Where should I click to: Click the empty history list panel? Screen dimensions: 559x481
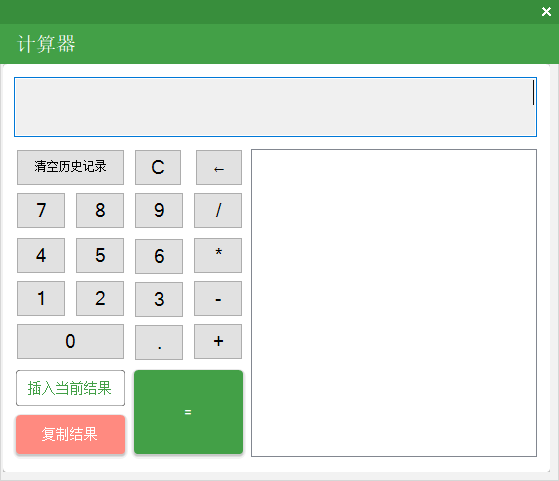[x=394, y=303]
